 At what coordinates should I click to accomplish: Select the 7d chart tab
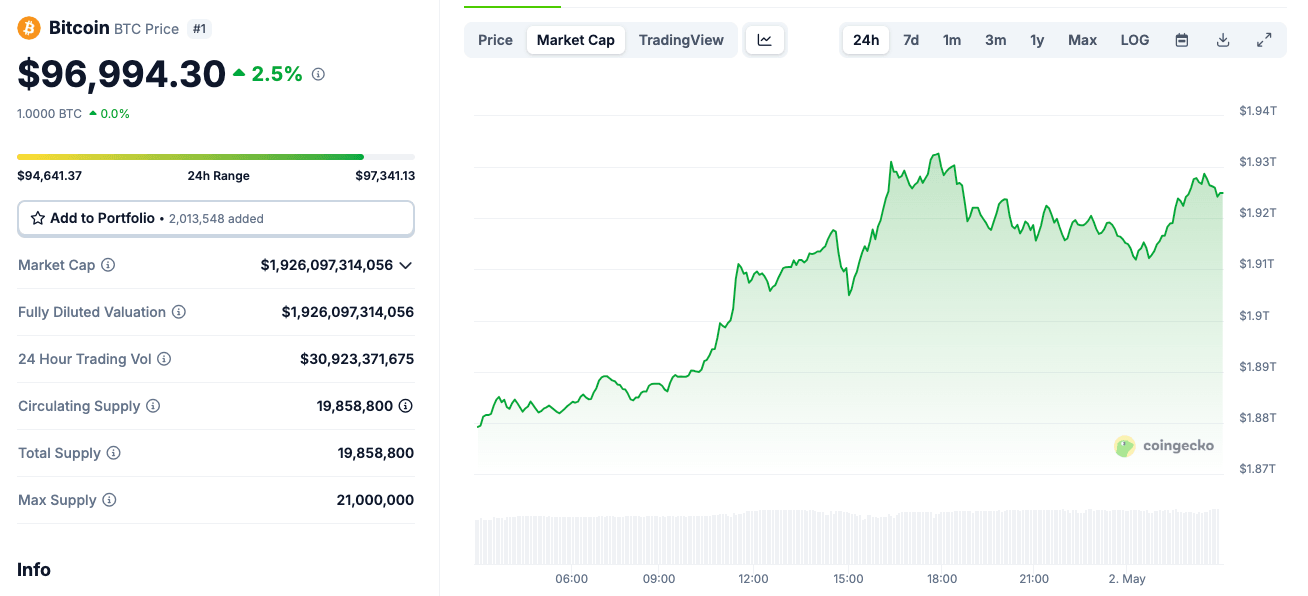pos(910,39)
